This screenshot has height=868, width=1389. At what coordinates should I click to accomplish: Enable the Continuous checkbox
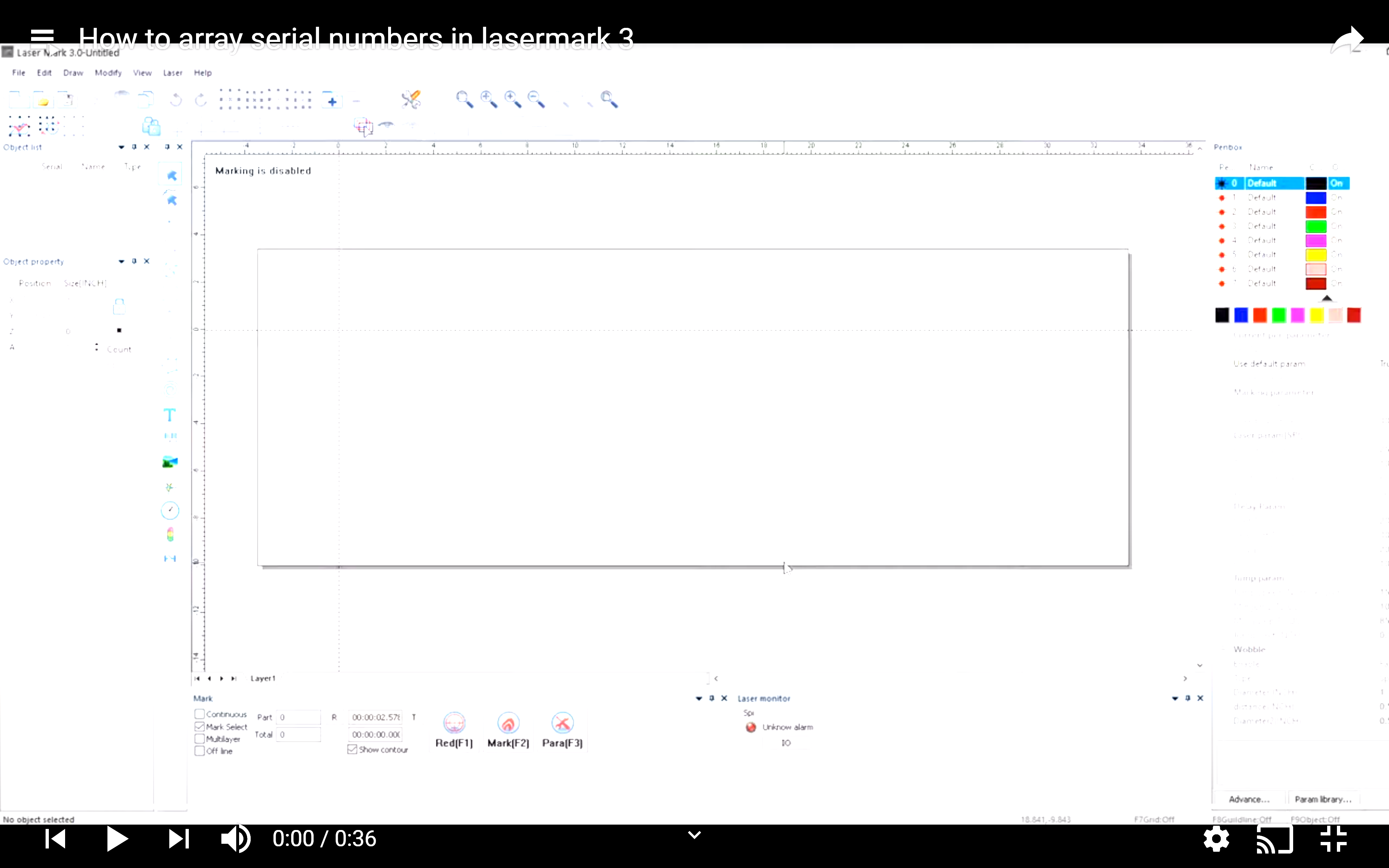click(x=200, y=714)
